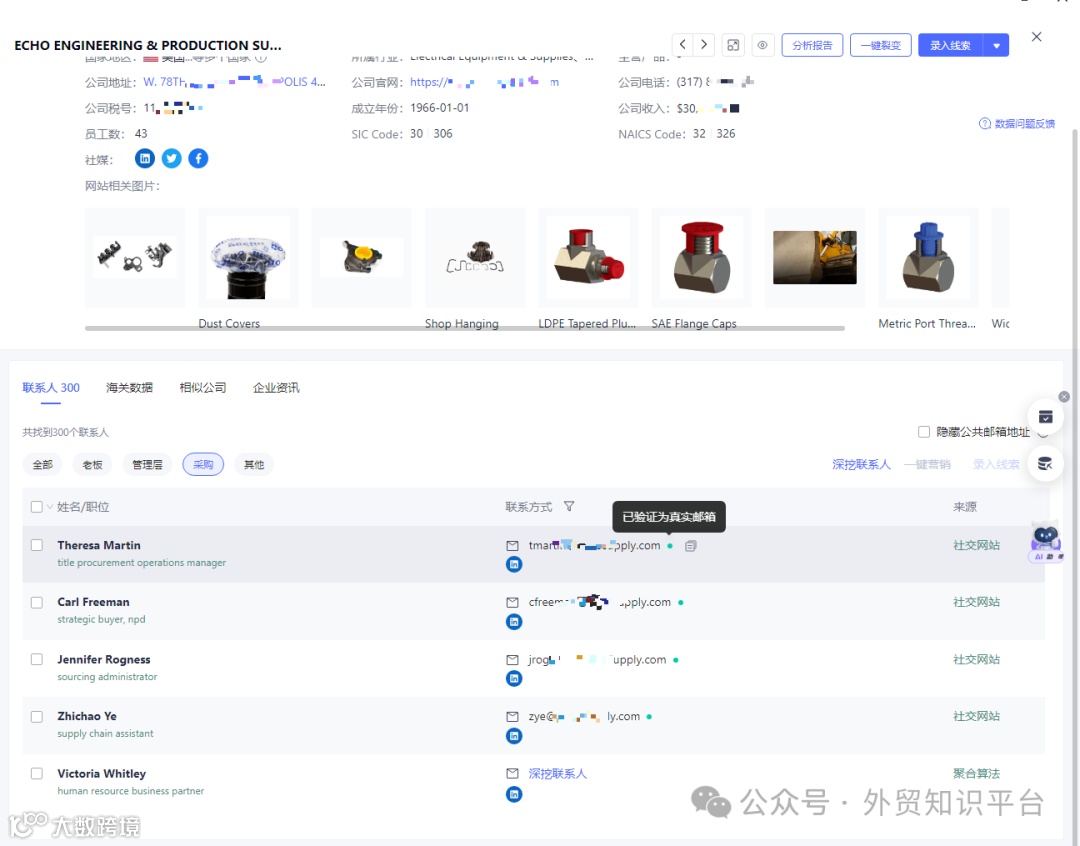Open the SAE Flange Caps thumbnail

tap(702, 258)
